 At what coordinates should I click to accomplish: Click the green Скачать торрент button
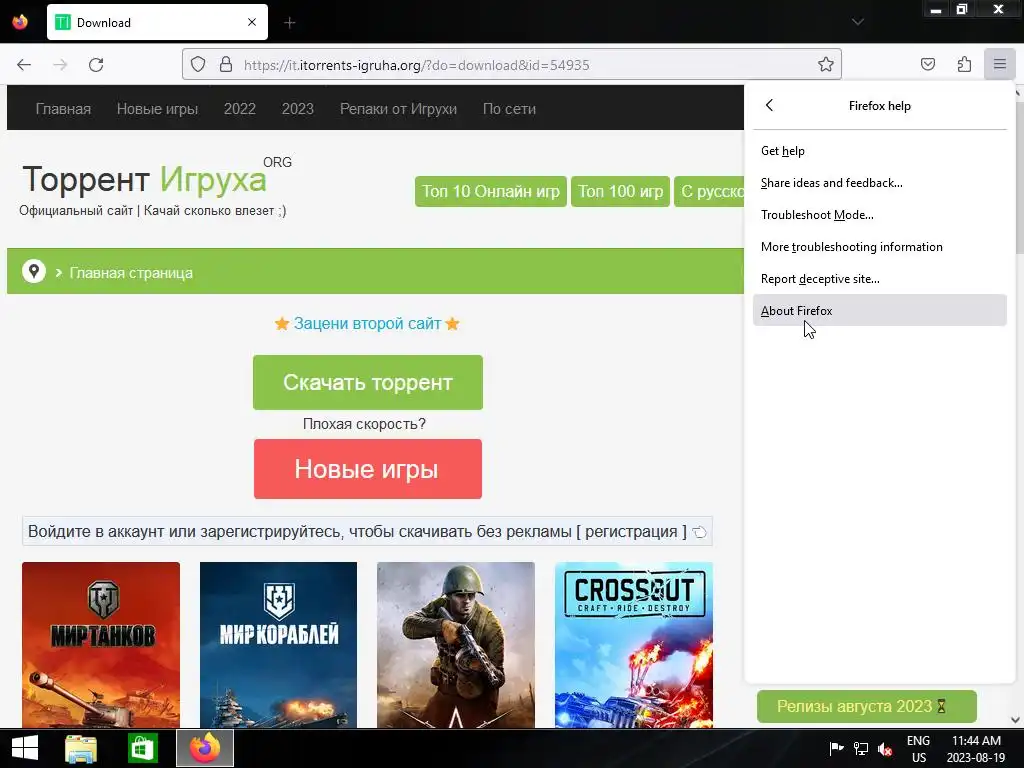pyautogui.click(x=368, y=383)
